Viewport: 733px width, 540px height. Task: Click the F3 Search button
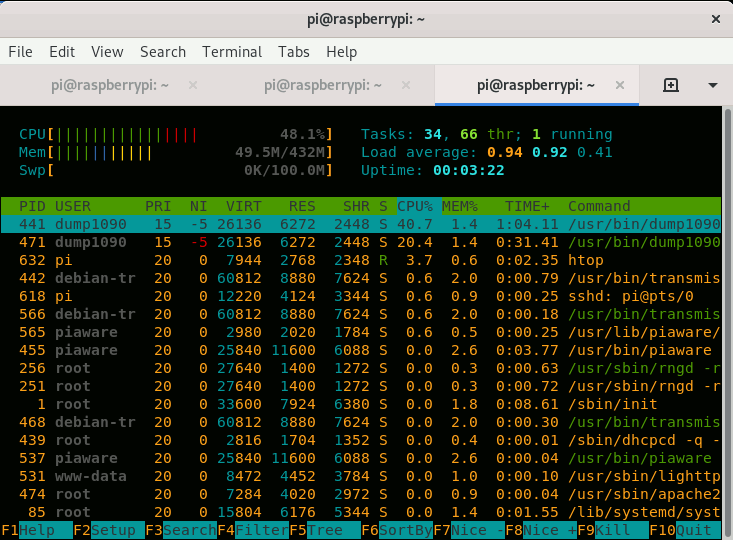tap(180, 530)
